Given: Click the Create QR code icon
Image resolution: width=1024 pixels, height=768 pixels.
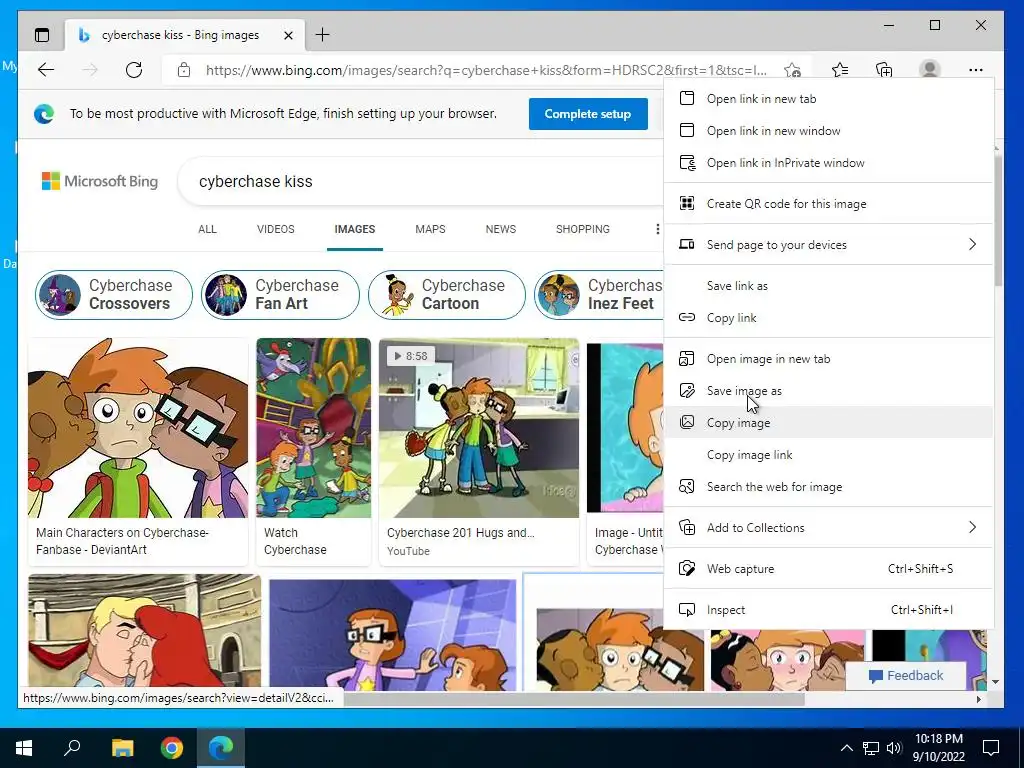Looking at the screenshot, I should (686, 203).
